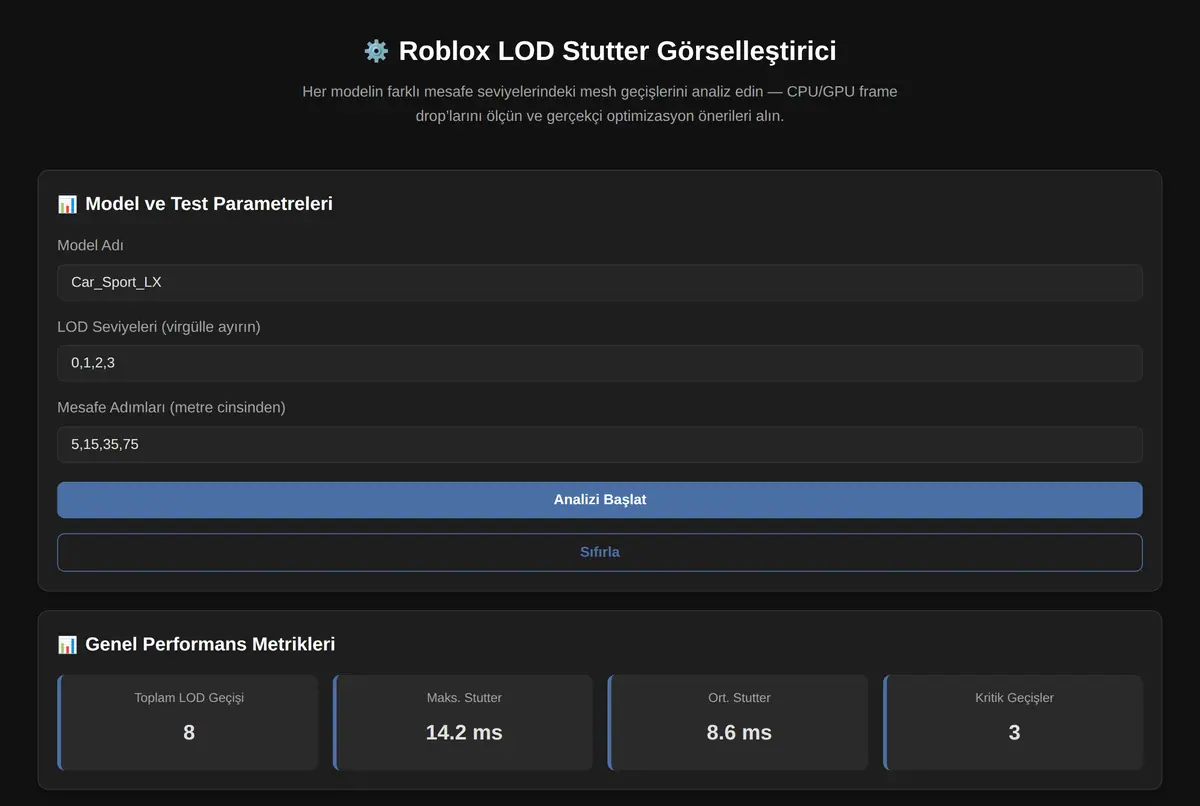This screenshot has height=806, width=1200.
Task: Click the chart icon next to Model ve Test Parametreleri
Action: pyautogui.click(x=67, y=204)
